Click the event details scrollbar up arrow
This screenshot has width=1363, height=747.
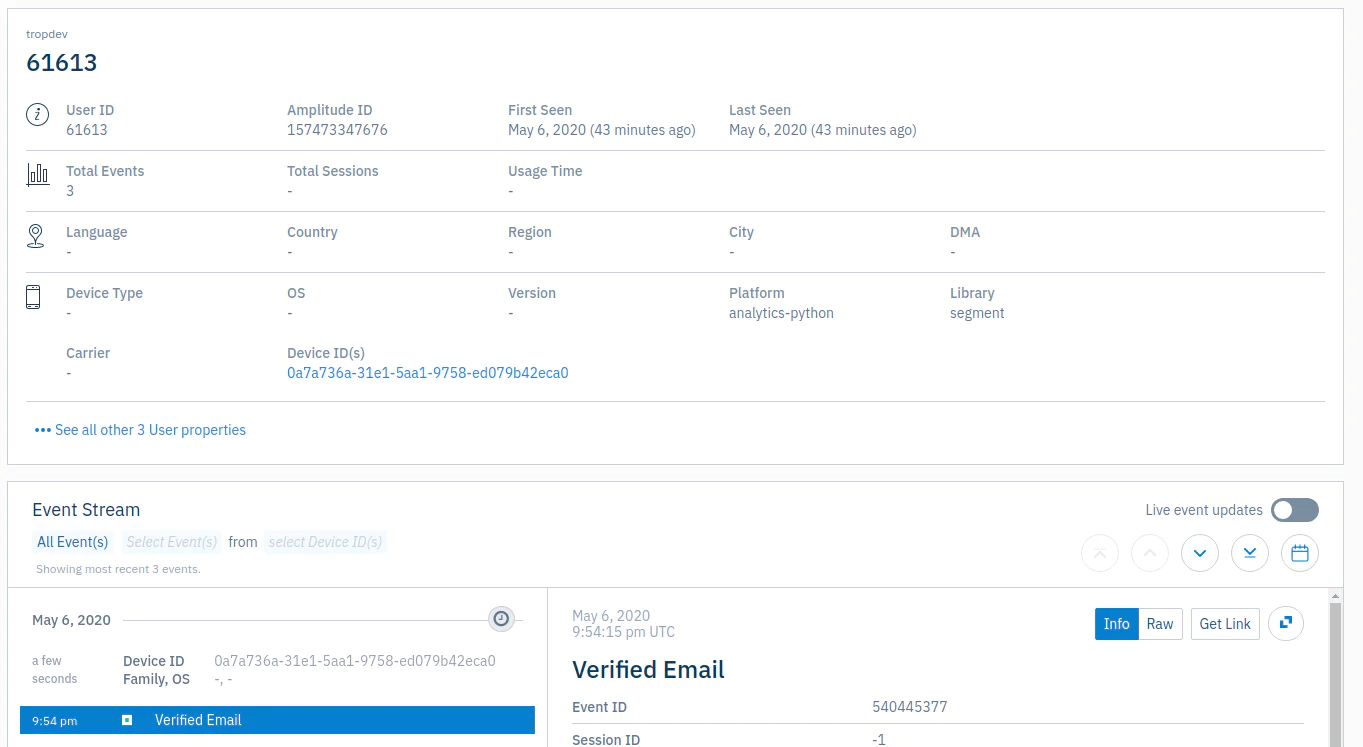1335,595
